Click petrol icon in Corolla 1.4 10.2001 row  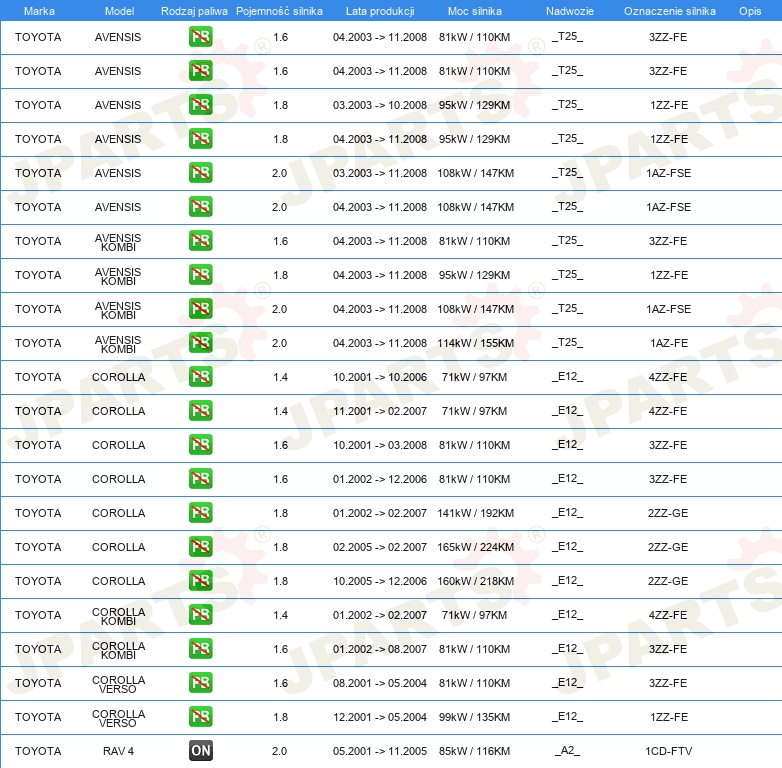click(x=200, y=377)
